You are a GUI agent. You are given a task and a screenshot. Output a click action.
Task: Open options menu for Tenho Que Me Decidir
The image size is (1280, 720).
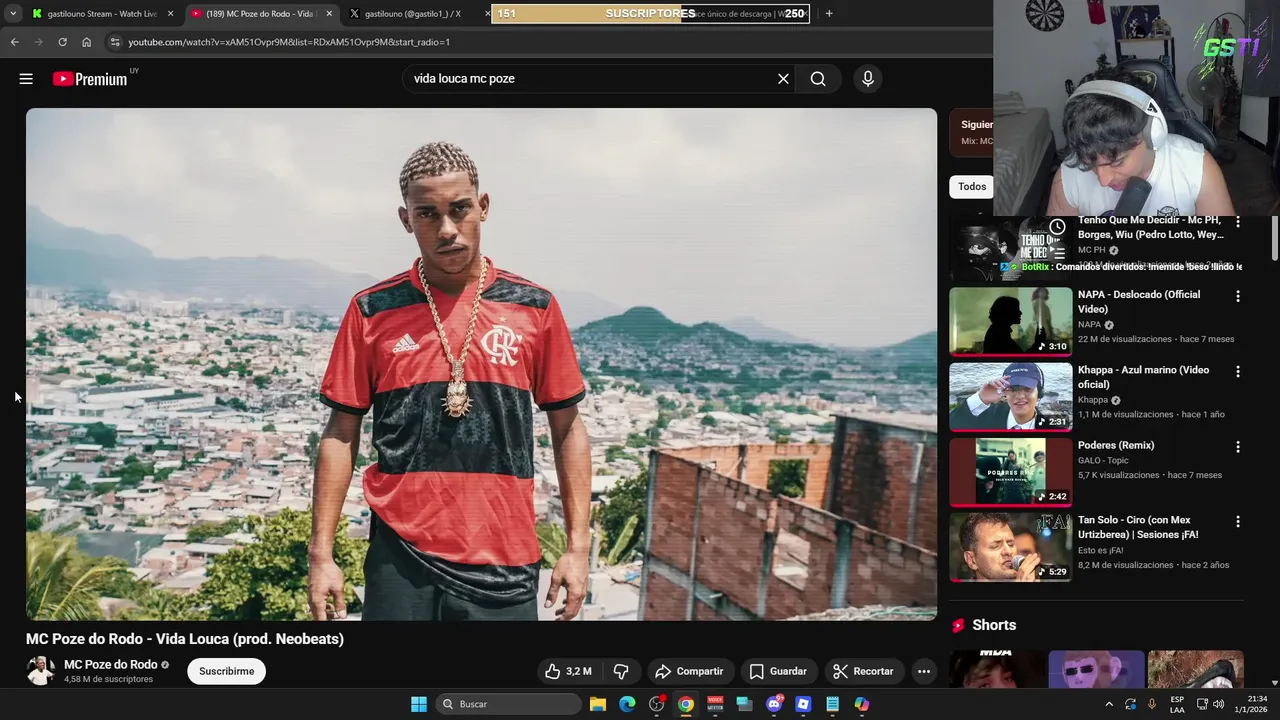[x=1238, y=221]
